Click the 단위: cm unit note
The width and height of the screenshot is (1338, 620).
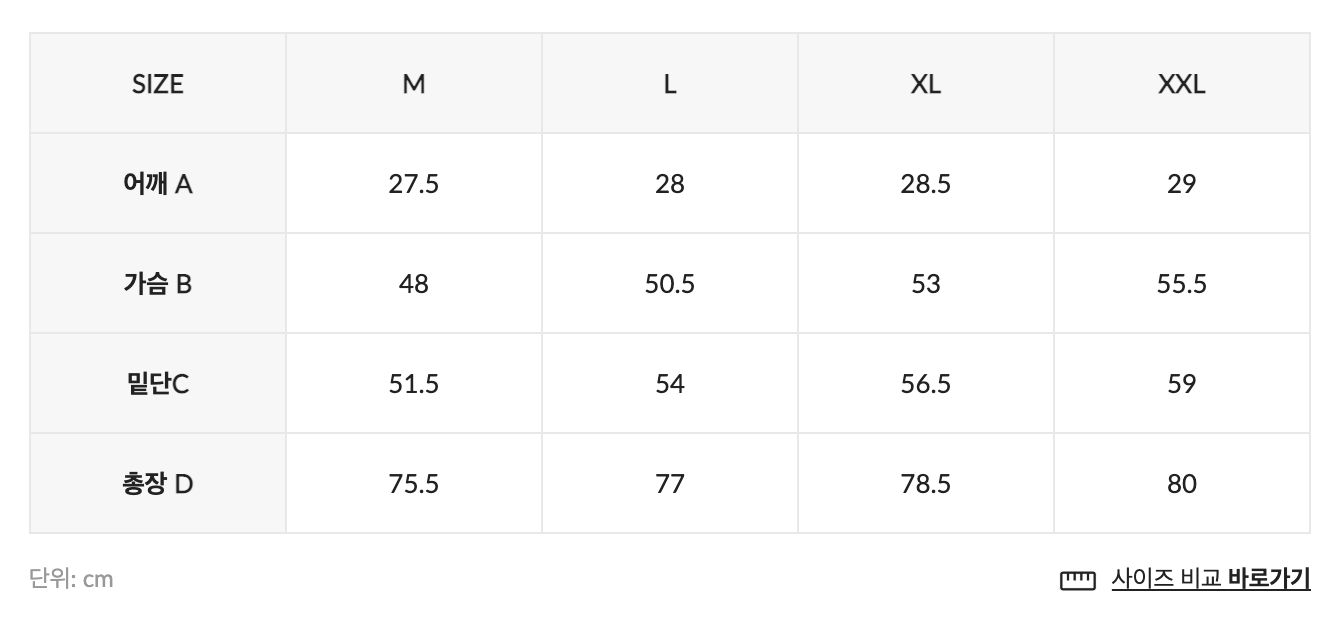(71, 579)
